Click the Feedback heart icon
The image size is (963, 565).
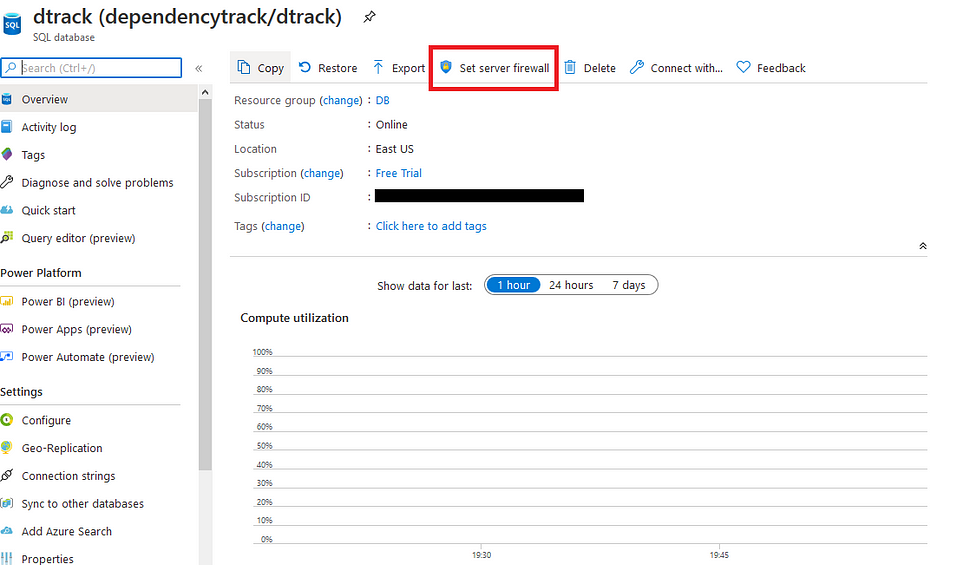pos(743,67)
